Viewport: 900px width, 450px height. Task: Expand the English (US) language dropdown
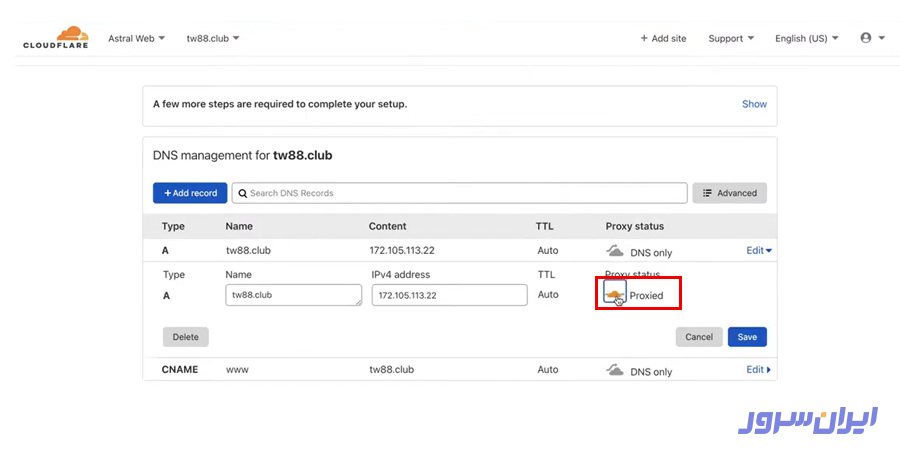807,38
